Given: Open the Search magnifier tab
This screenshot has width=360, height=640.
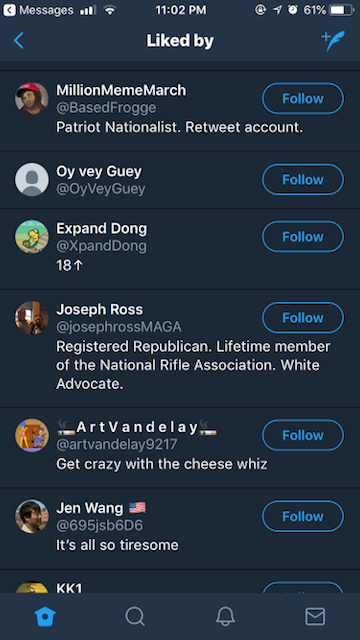Looking at the screenshot, I should click(x=135, y=616).
